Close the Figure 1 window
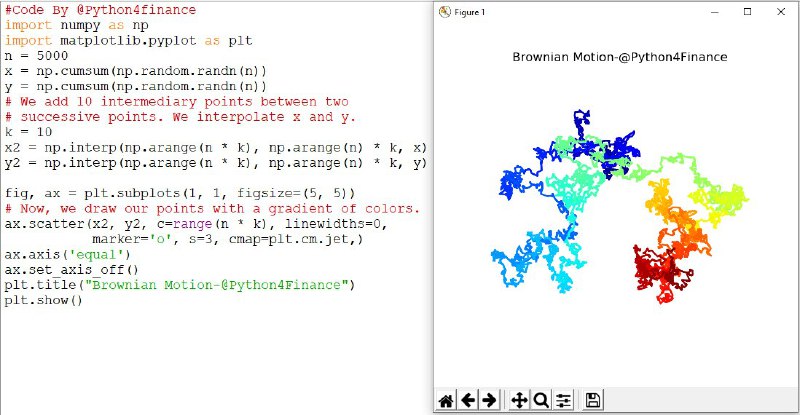This screenshot has height=415, width=800. [x=781, y=12]
